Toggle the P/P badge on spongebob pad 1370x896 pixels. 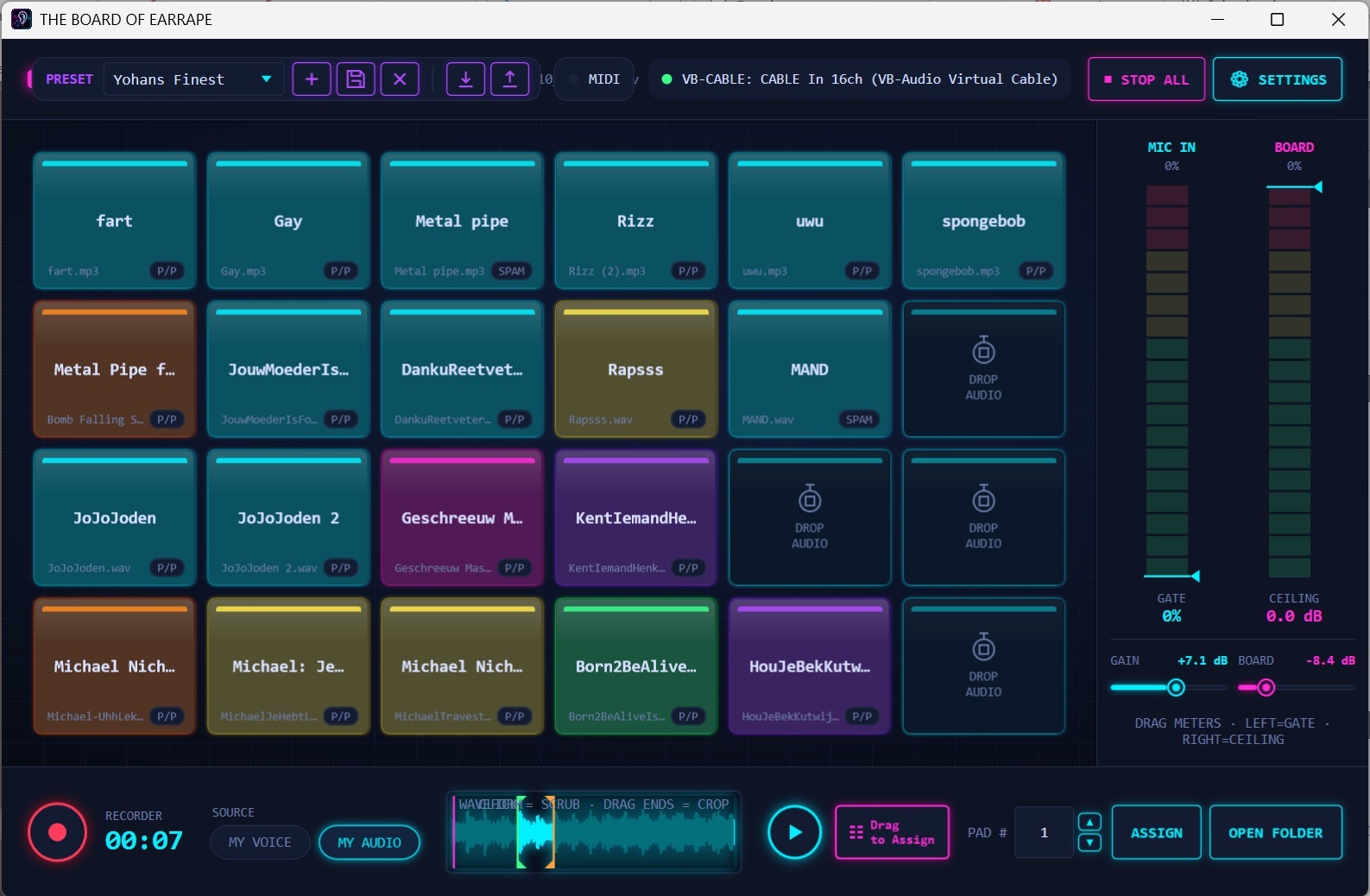[1036, 271]
